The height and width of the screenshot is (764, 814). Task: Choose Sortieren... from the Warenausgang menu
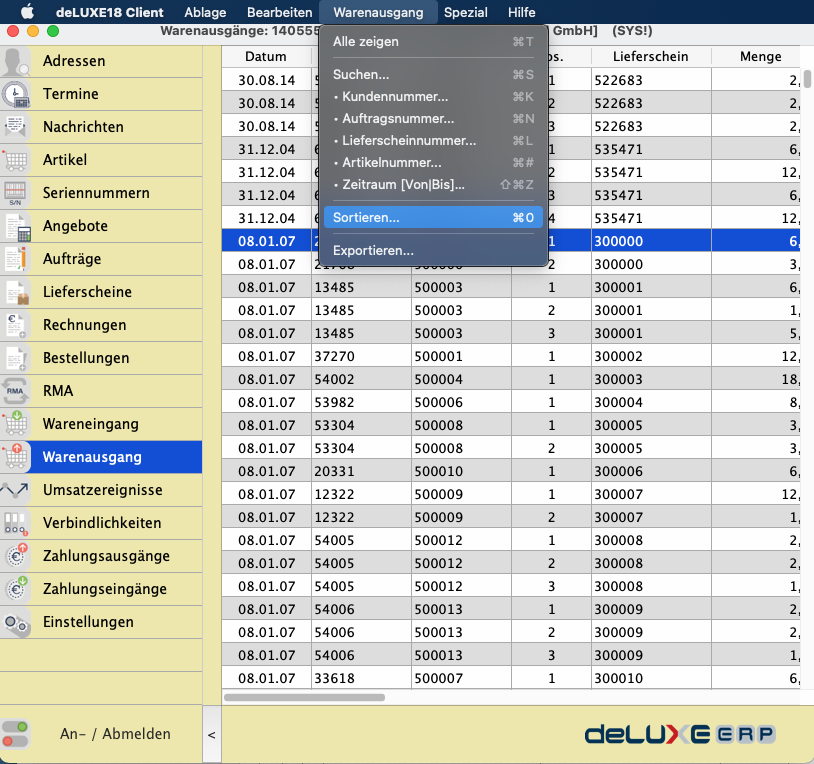pos(366,217)
